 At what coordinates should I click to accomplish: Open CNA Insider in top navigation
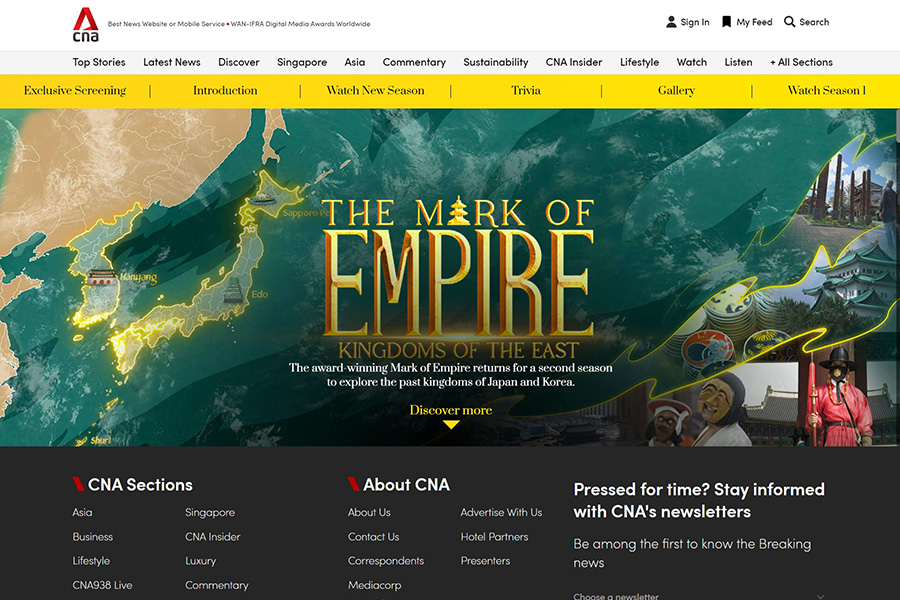pos(574,62)
